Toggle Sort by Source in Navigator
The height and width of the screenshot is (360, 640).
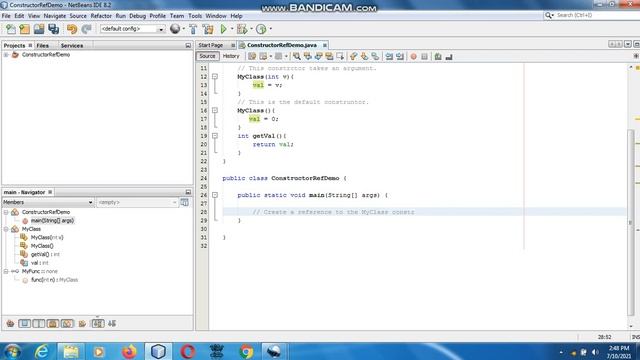(112, 324)
